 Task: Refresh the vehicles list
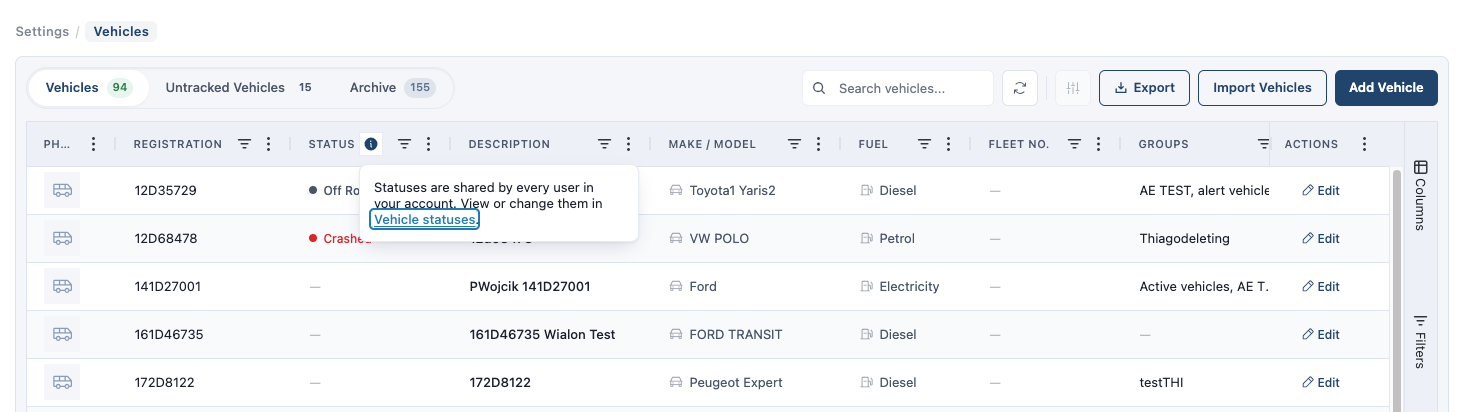click(1020, 88)
